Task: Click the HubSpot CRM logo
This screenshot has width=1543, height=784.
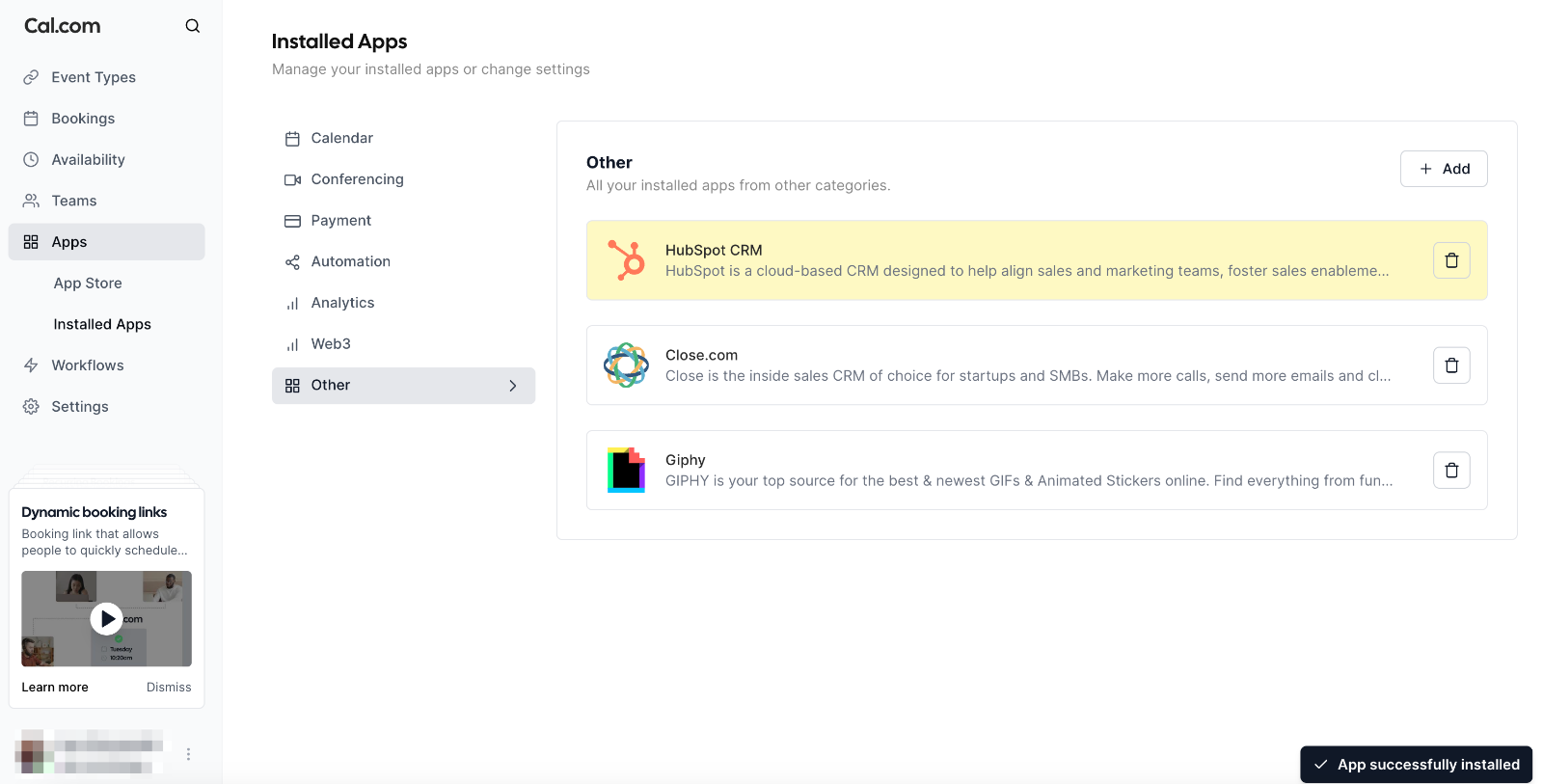Action: 626,260
